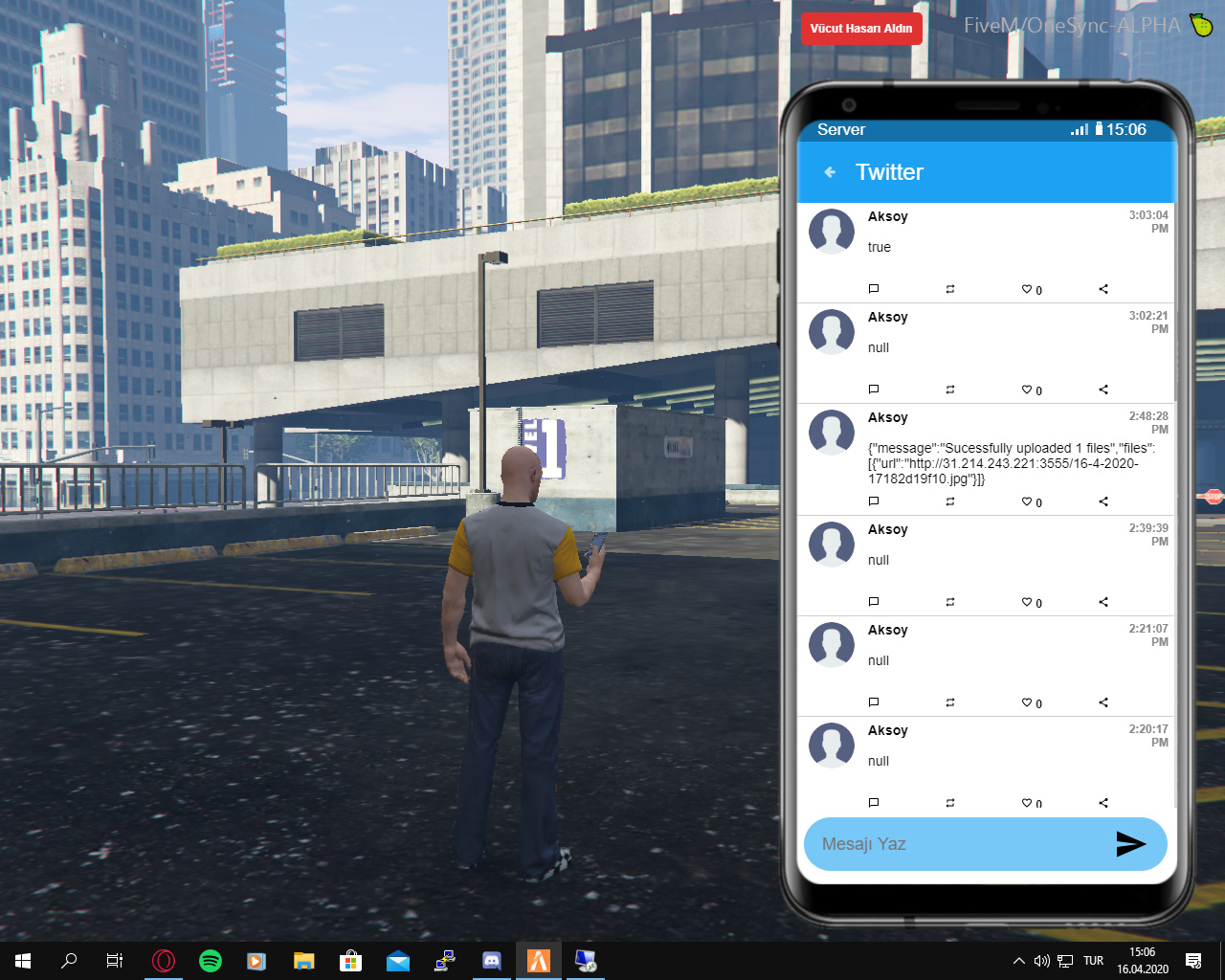Open Spotify from the taskbar

[211, 961]
